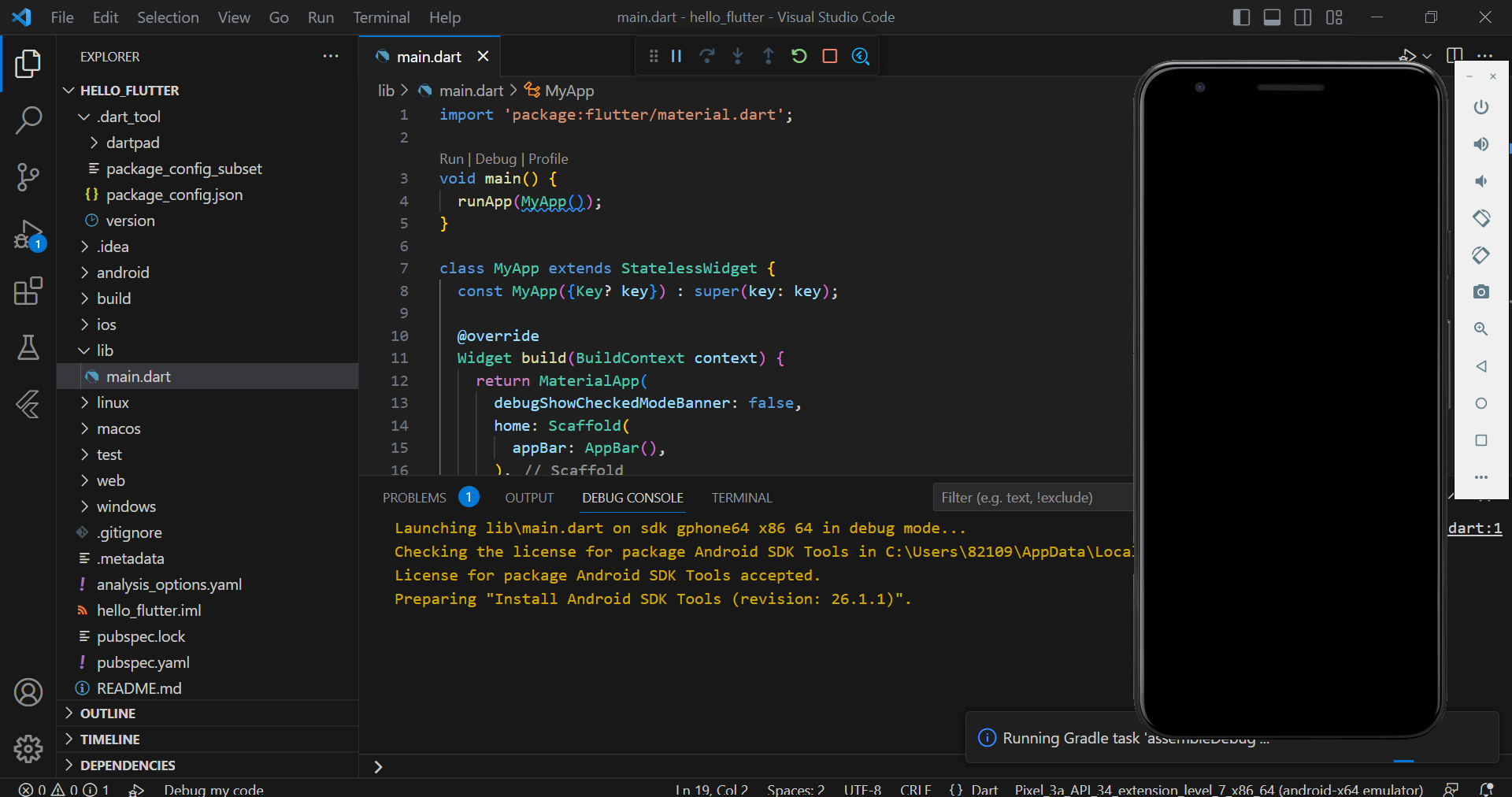
Task: Collapse the lib folder
Action: [x=84, y=350]
